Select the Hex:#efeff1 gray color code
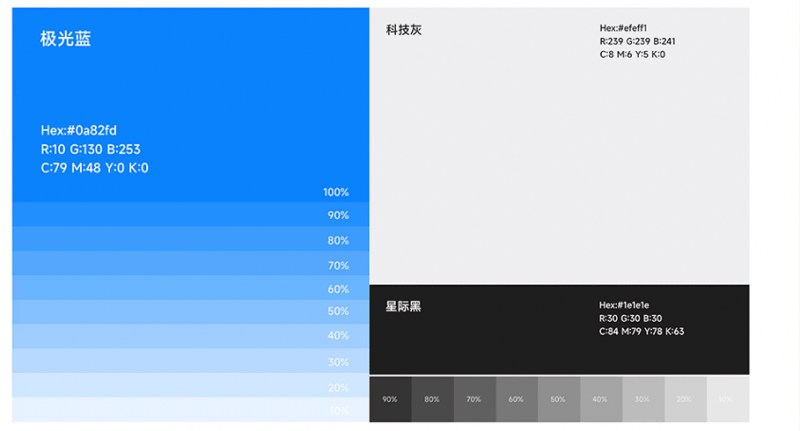Image resolution: width=800 pixels, height=431 pixels. tap(623, 28)
